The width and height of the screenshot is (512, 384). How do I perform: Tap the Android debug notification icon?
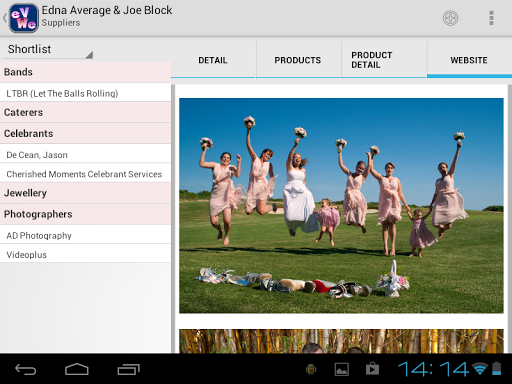tap(311, 369)
